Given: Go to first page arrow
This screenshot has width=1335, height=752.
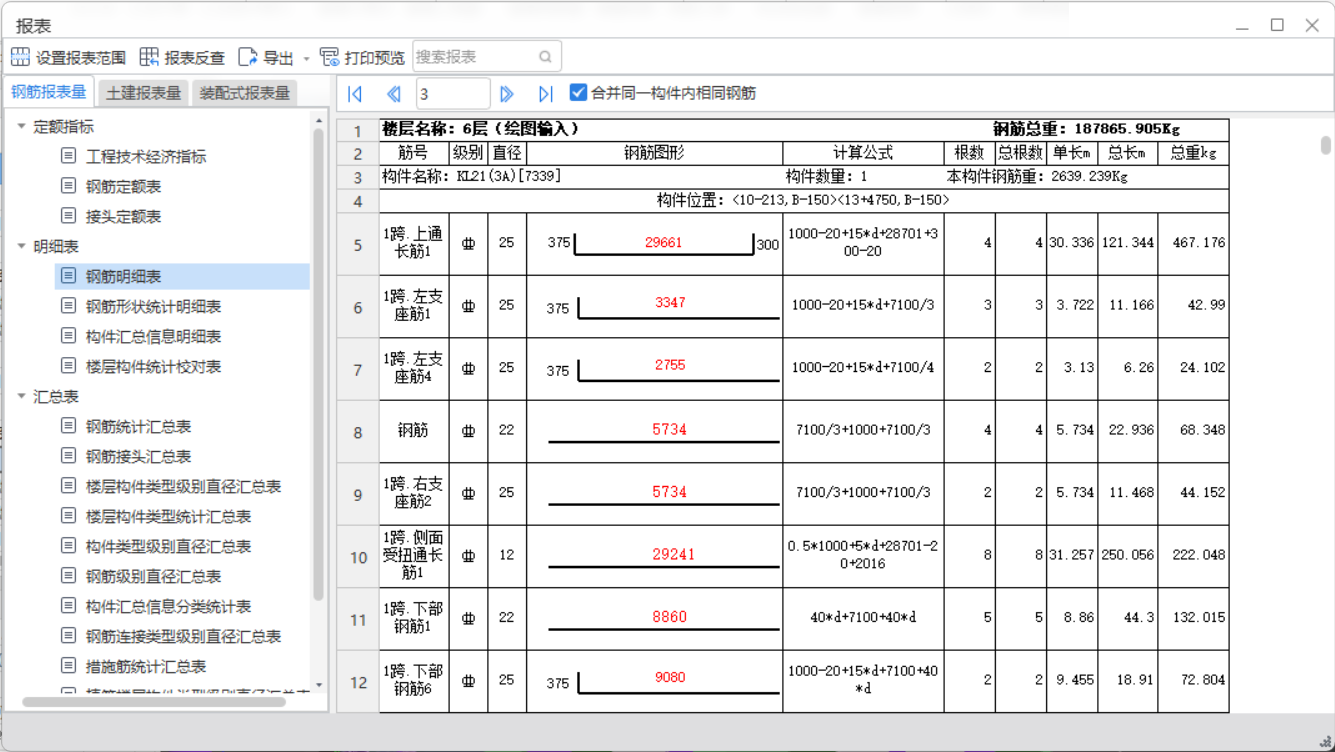Looking at the screenshot, I should [x=355, y=93].
